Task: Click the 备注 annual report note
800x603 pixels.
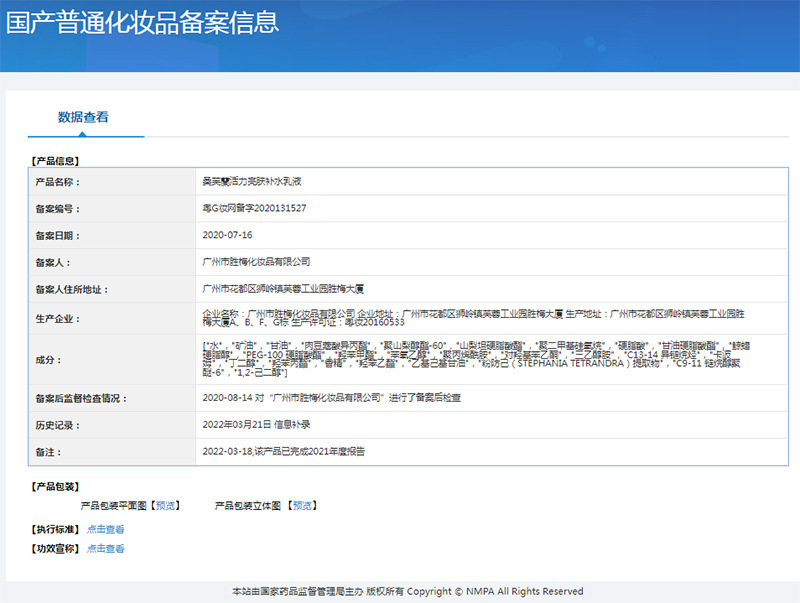Action: coord(283,452)
